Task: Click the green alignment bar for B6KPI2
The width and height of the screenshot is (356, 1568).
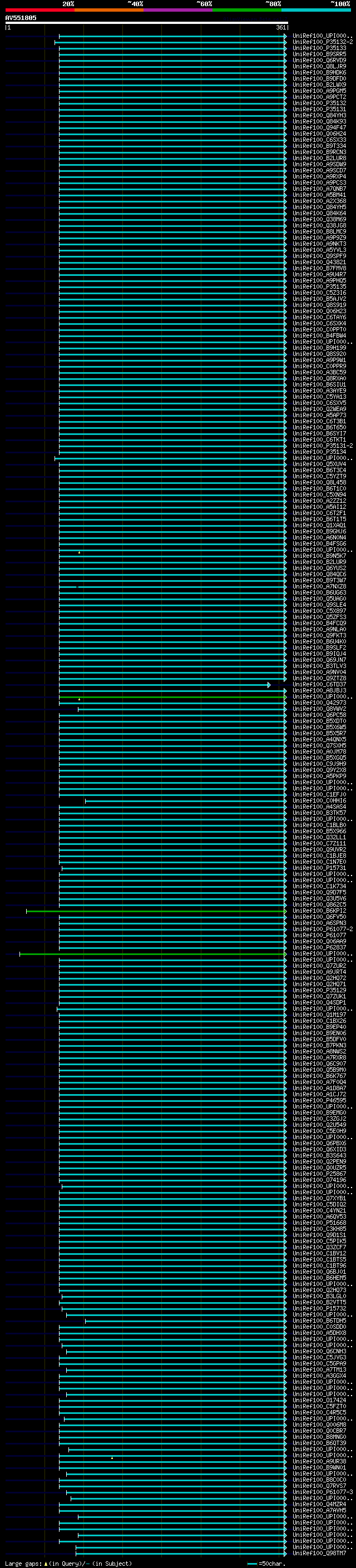Action: tap(156, 911)
